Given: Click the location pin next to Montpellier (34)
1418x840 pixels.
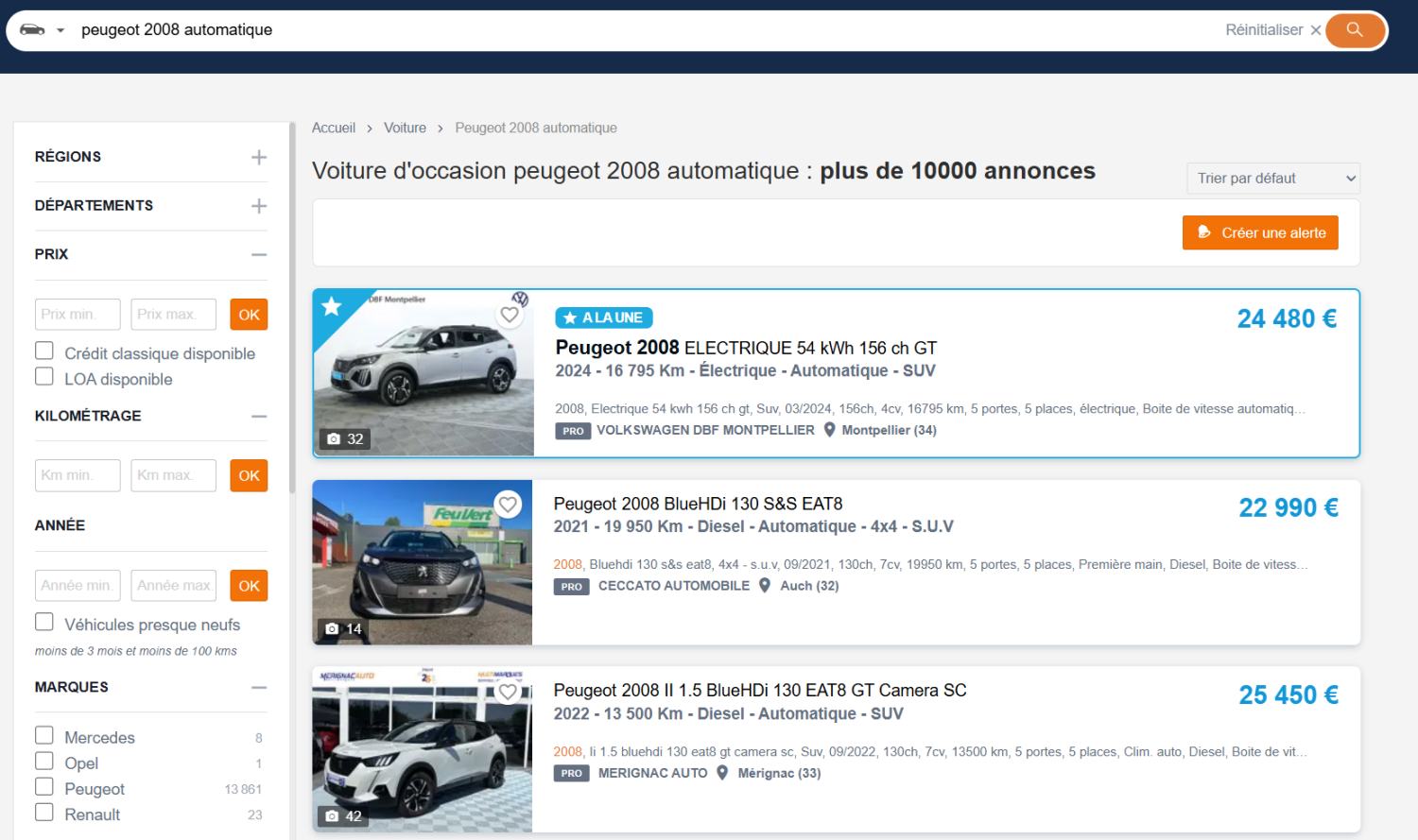Looking at the screenshot, I should coord(829,430).
